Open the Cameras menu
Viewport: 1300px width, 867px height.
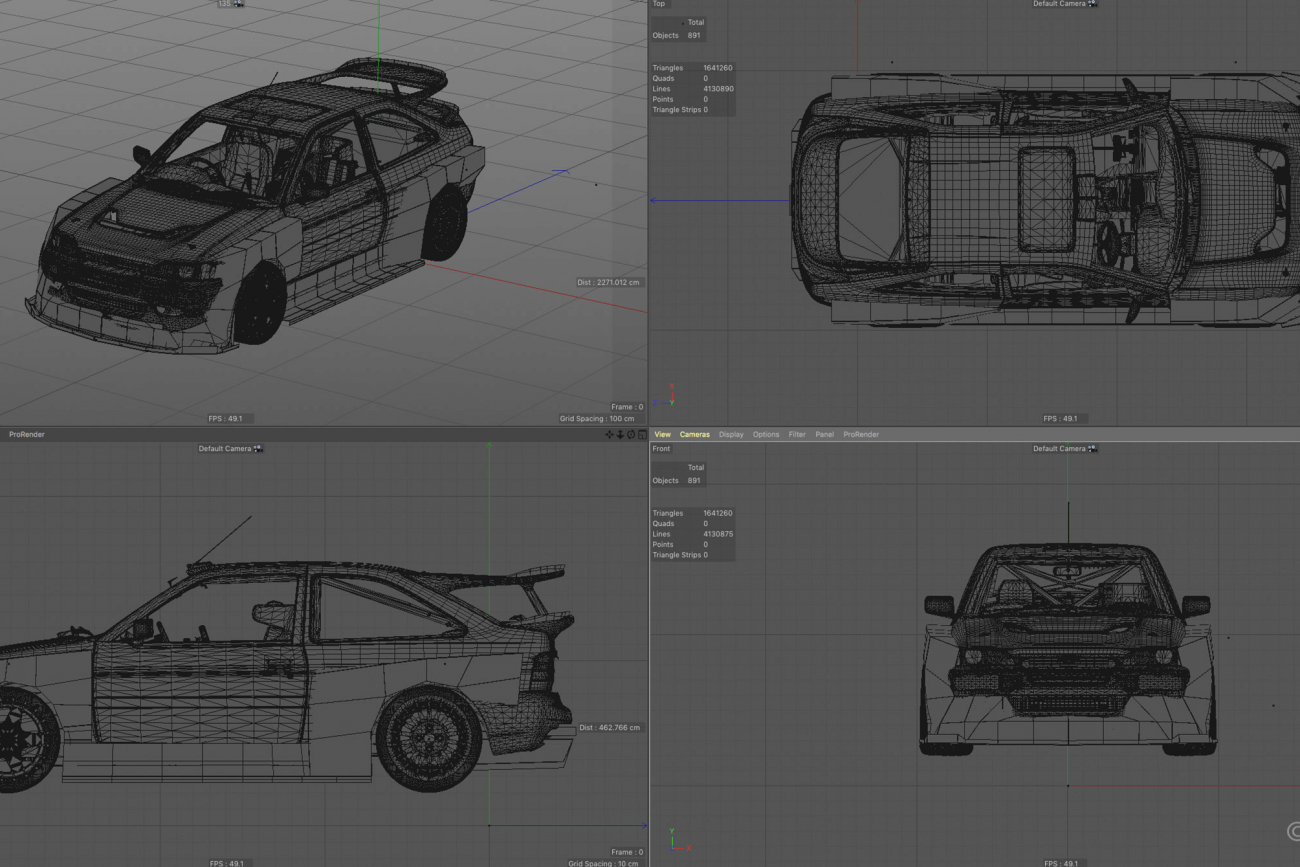694,435
